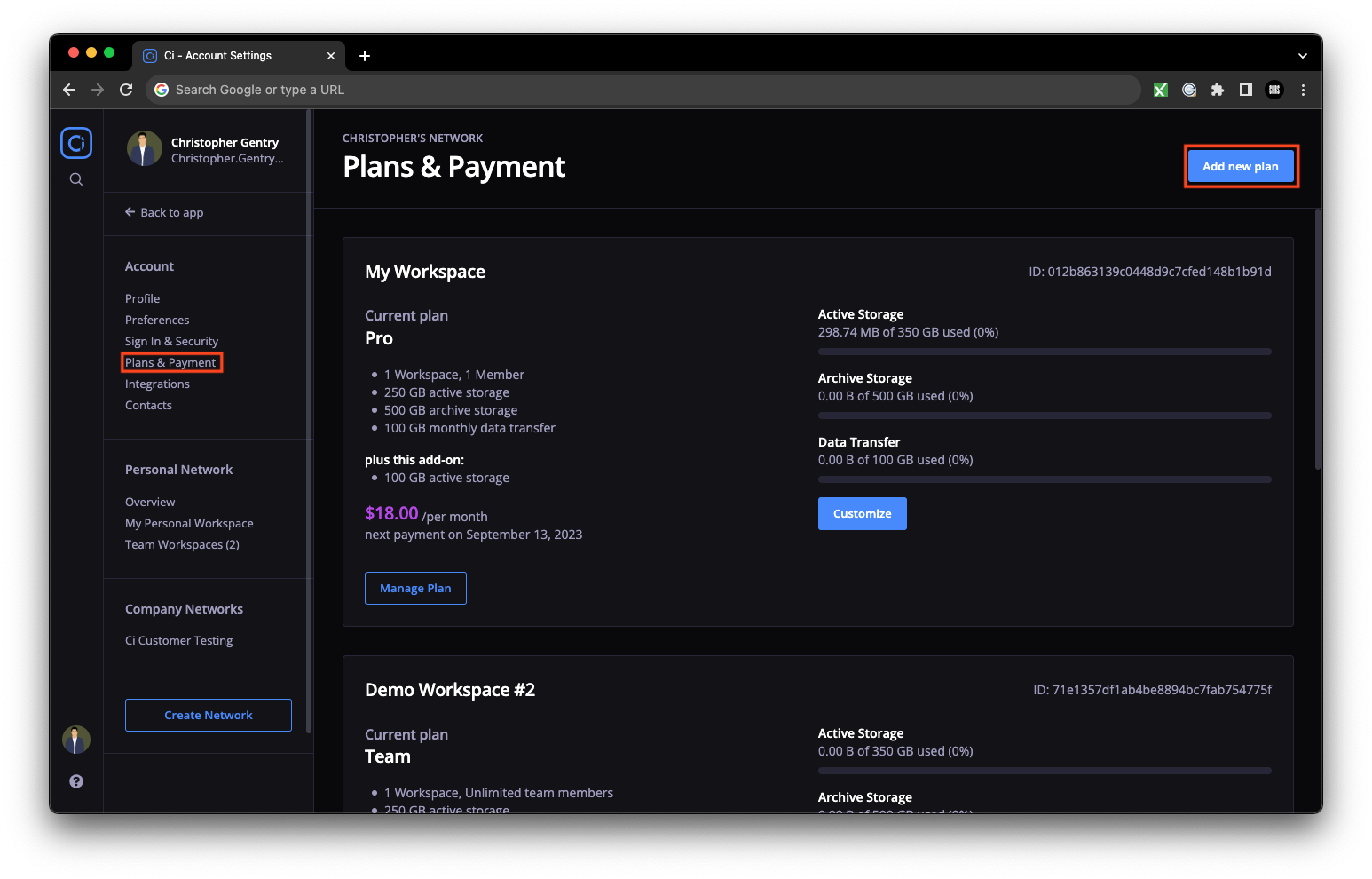Open the Profile settings page
The width and height of the screenshot is (1372, 879).
tap(143, 298)
